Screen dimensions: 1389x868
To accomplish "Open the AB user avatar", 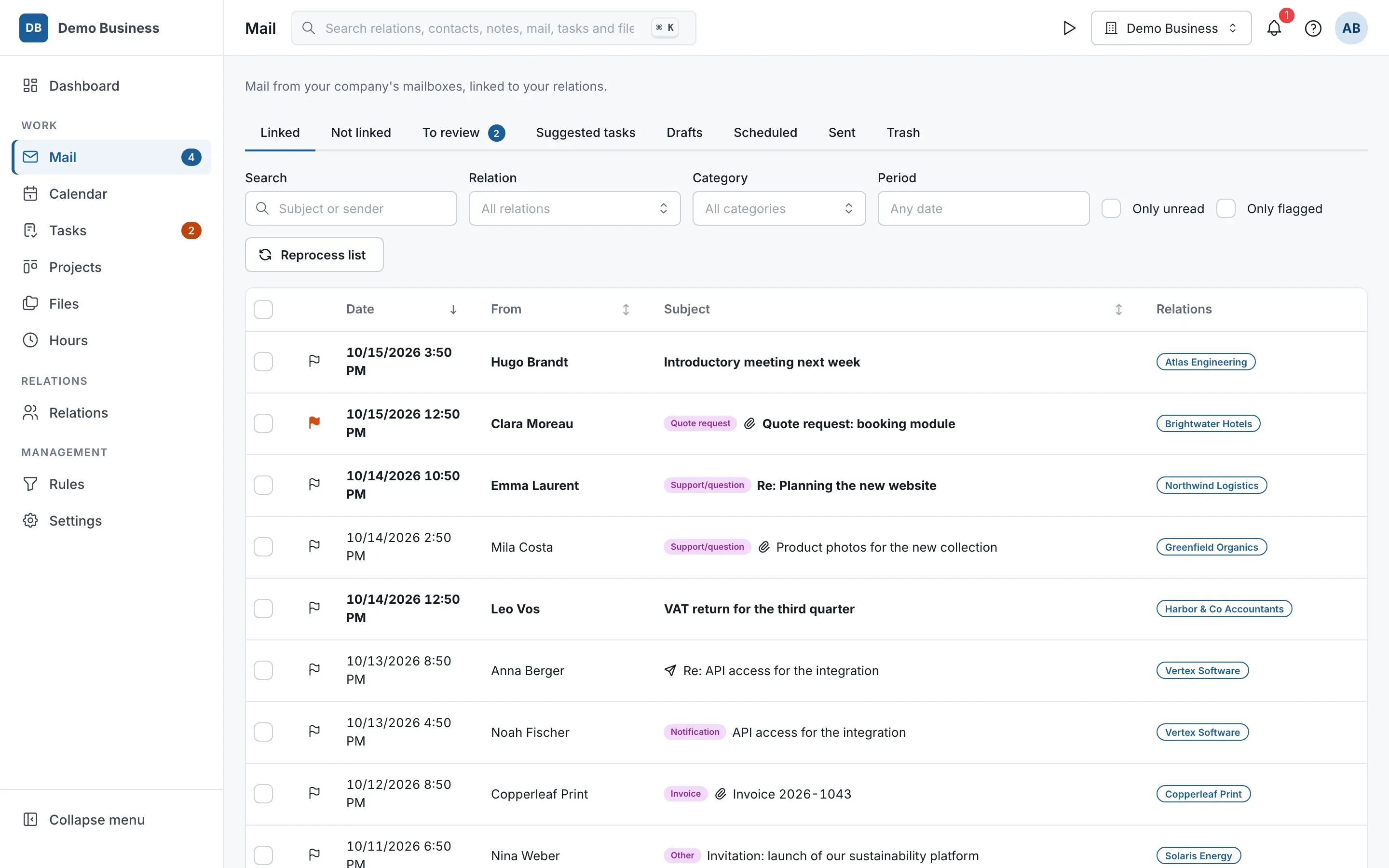I will pyautogui.click(x=1350, y=28).
